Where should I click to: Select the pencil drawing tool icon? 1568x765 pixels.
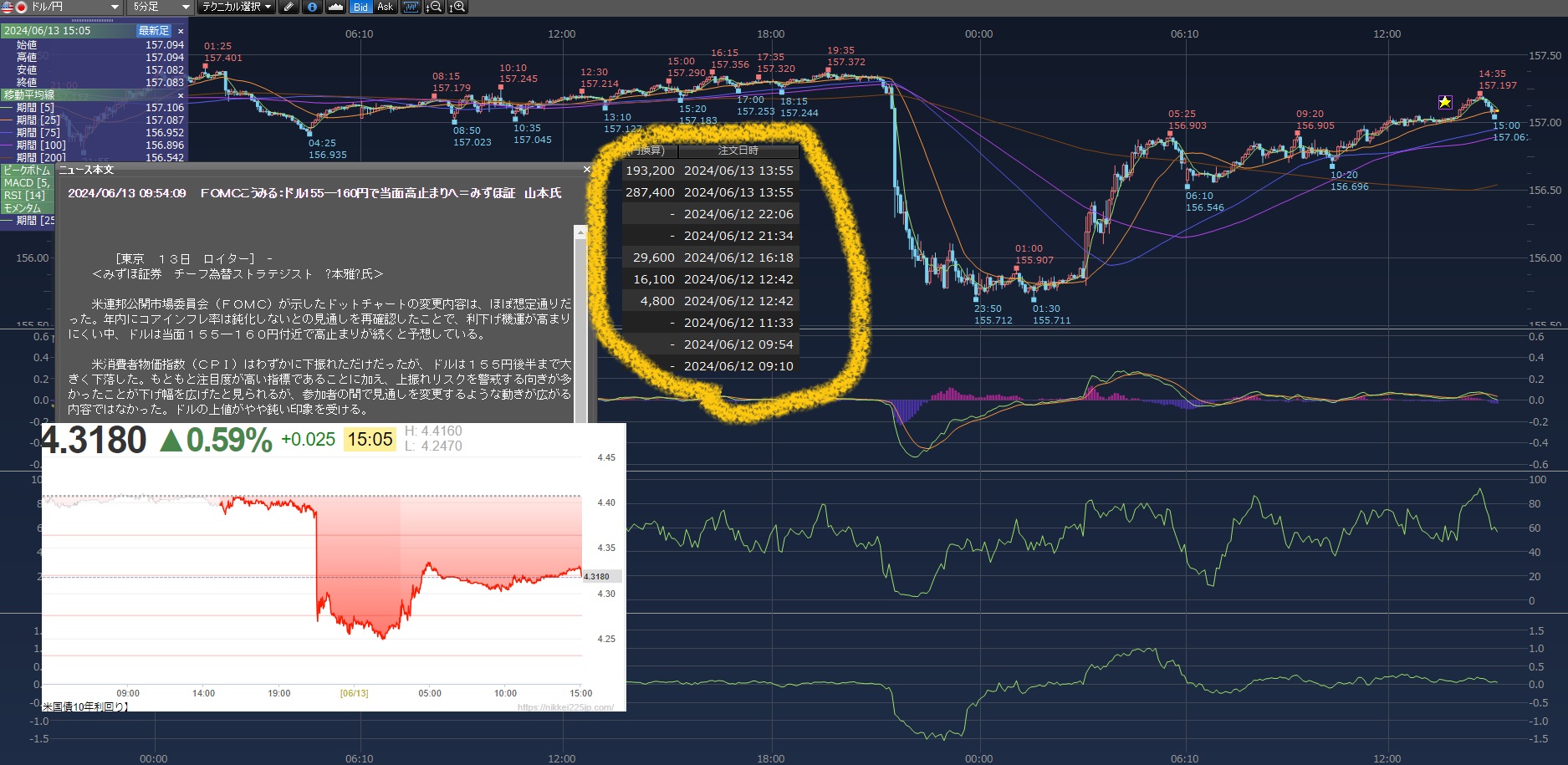289,7
